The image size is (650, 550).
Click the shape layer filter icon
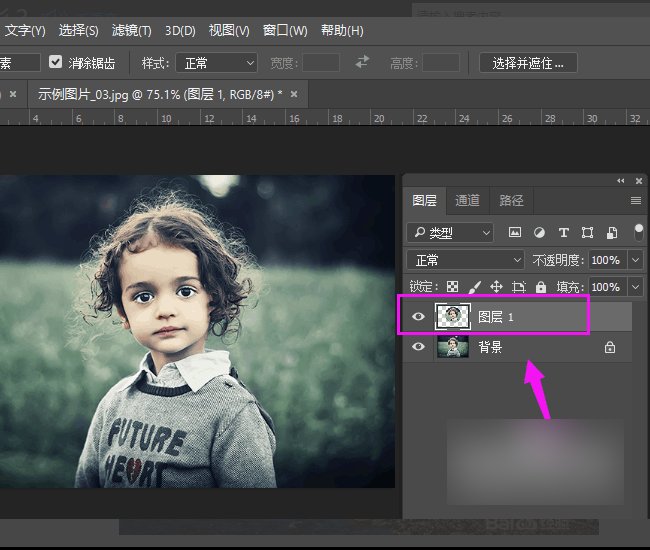tap(587, 232)
